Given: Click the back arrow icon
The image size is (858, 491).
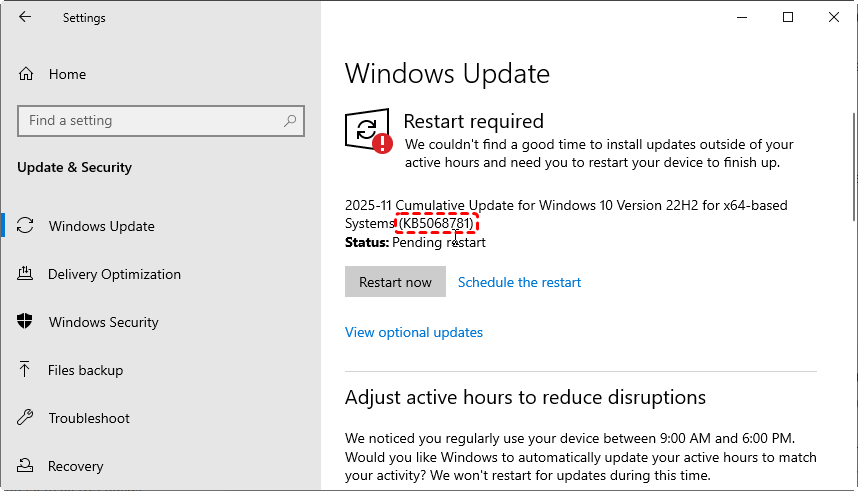Looking at the screenshot, I should click(25, 17).
